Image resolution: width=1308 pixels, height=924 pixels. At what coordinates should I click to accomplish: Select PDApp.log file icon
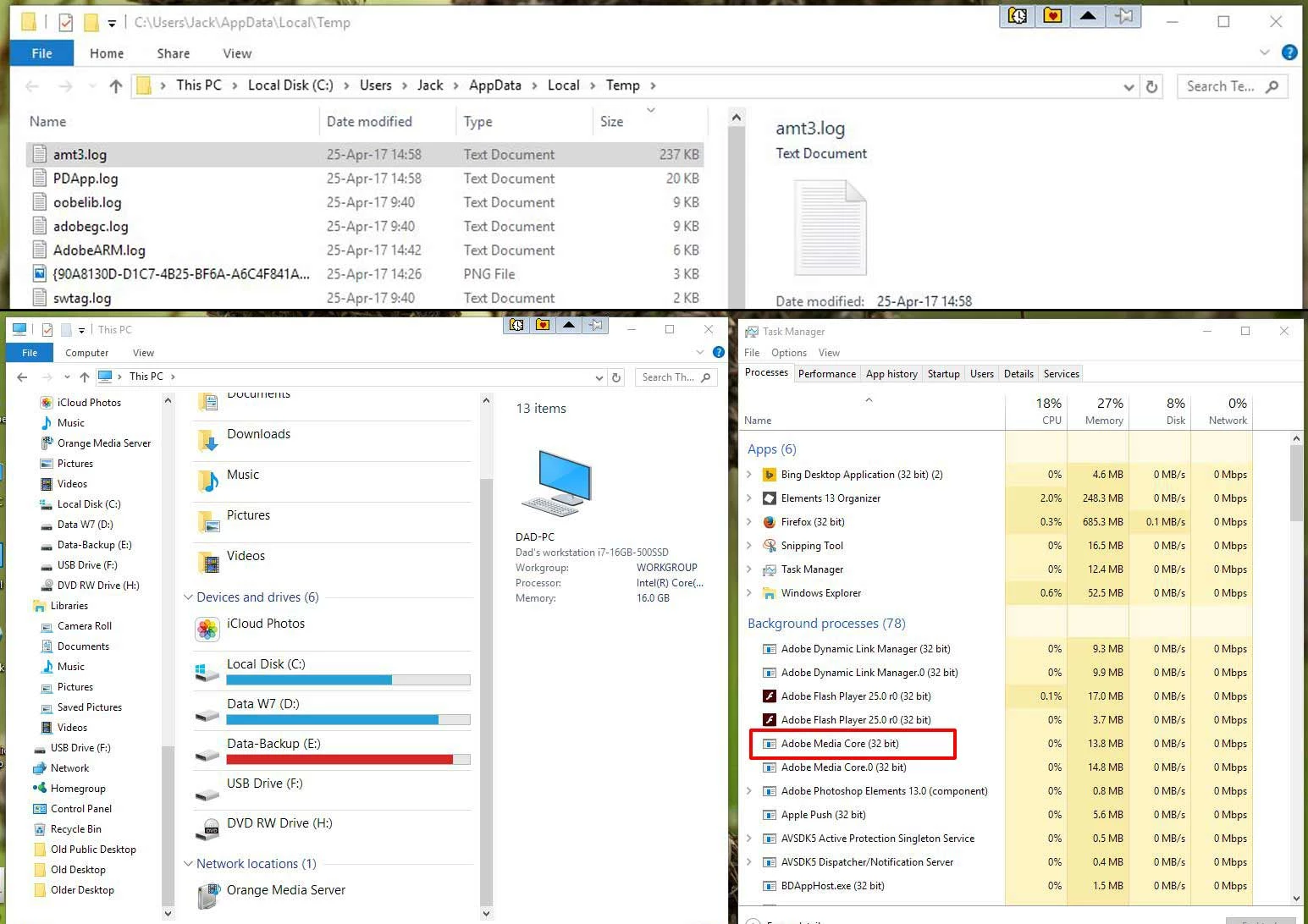point(39,179)
